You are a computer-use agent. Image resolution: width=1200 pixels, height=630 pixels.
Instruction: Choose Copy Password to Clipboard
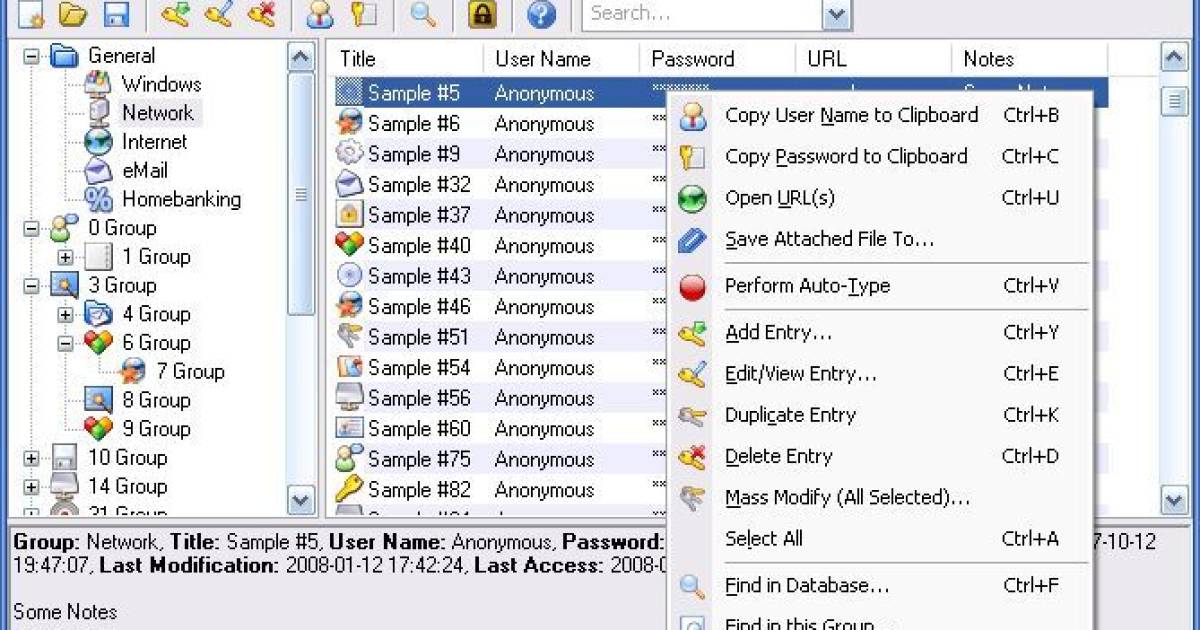point(880,156)
